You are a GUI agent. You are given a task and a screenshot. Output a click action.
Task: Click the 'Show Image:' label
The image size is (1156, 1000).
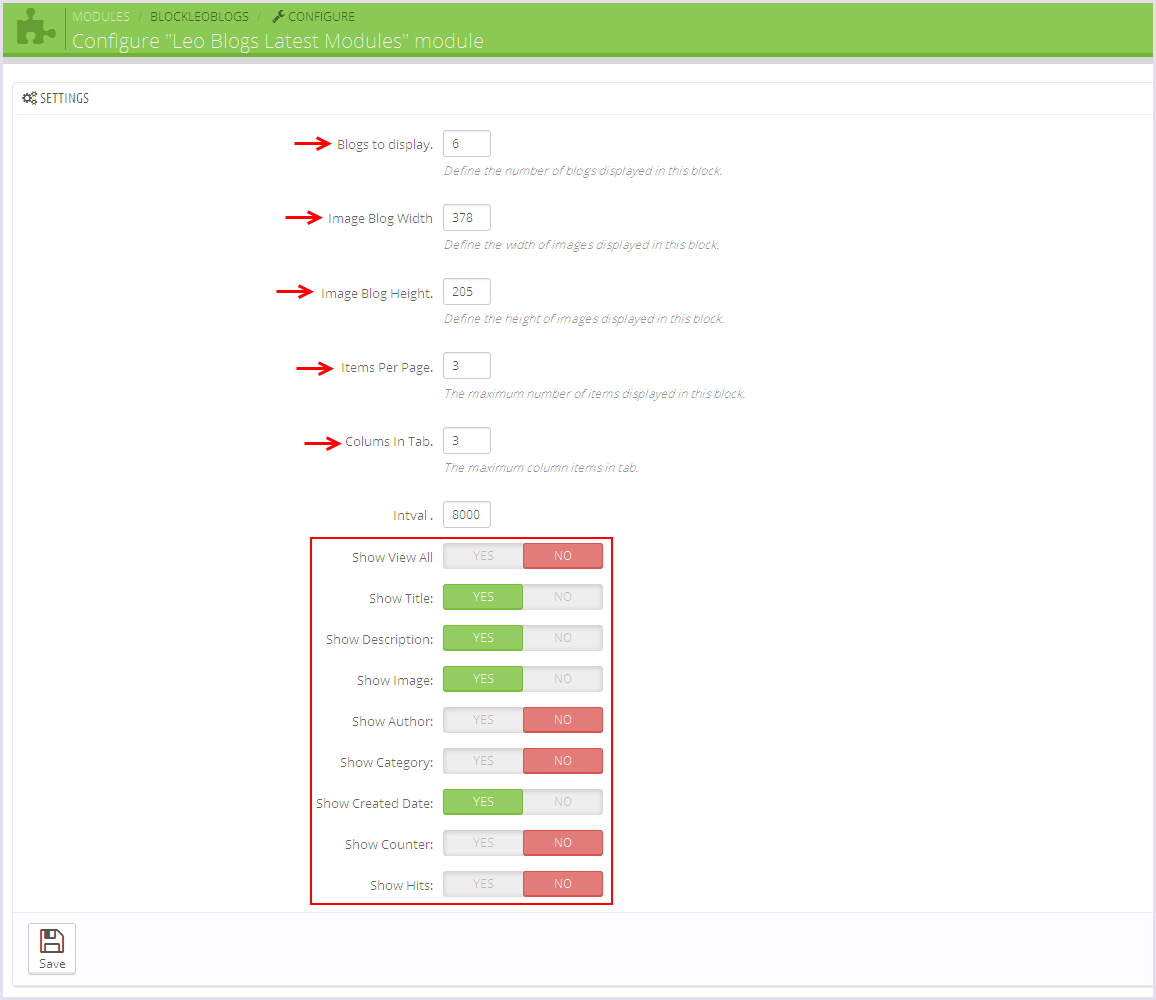pyautogui.click(x=395, y=681)
